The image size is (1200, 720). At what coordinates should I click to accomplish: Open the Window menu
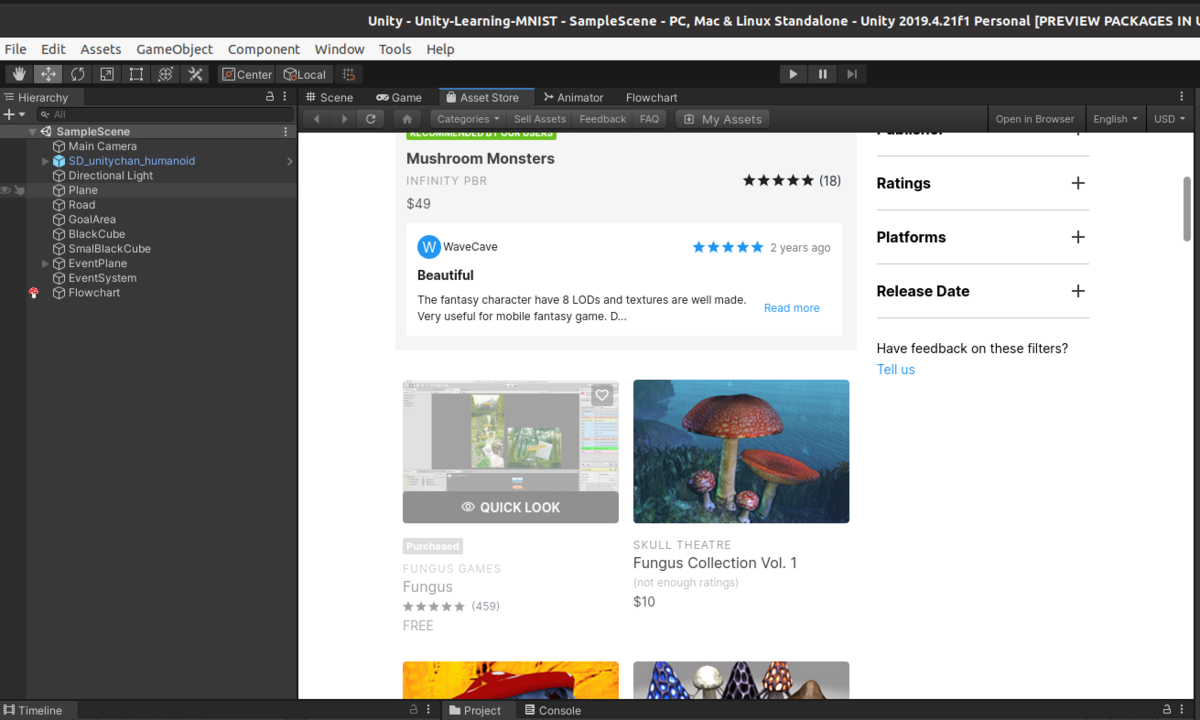[x=339, y=49]
